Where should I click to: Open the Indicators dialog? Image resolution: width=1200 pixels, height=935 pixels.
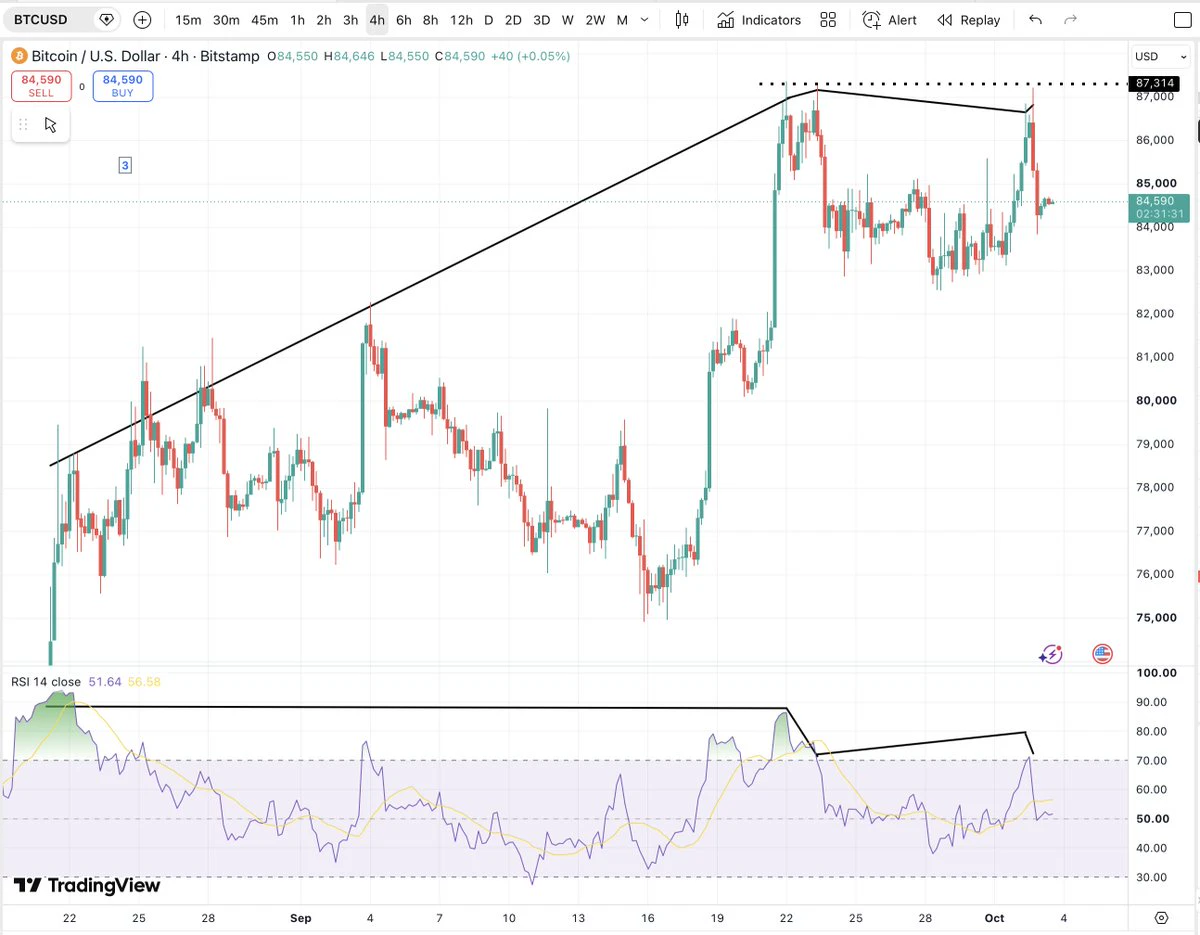coord(758,20)
